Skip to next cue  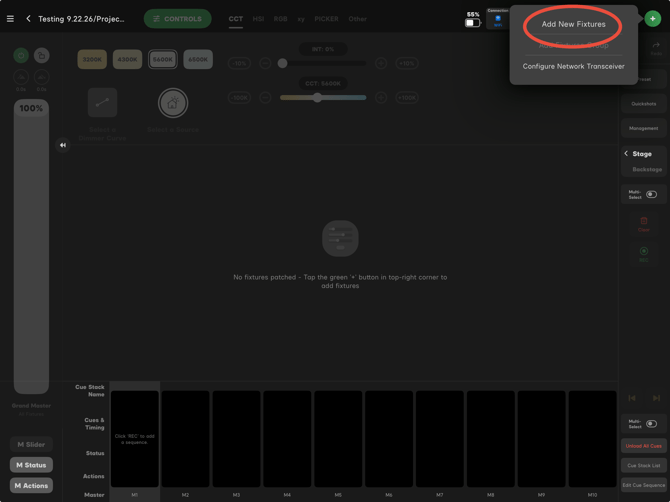click(x=656, y=398)
